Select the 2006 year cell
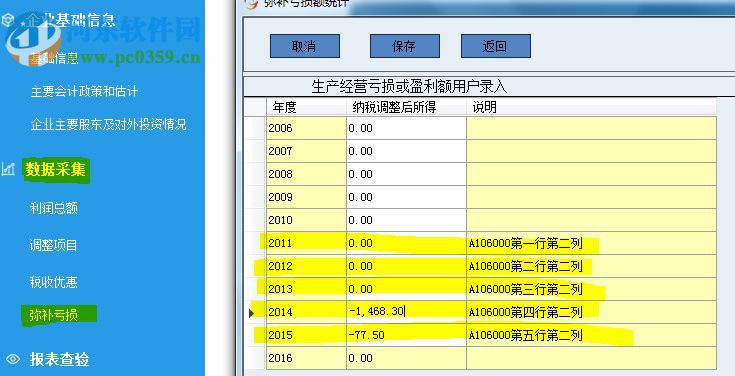 [307, 128]
